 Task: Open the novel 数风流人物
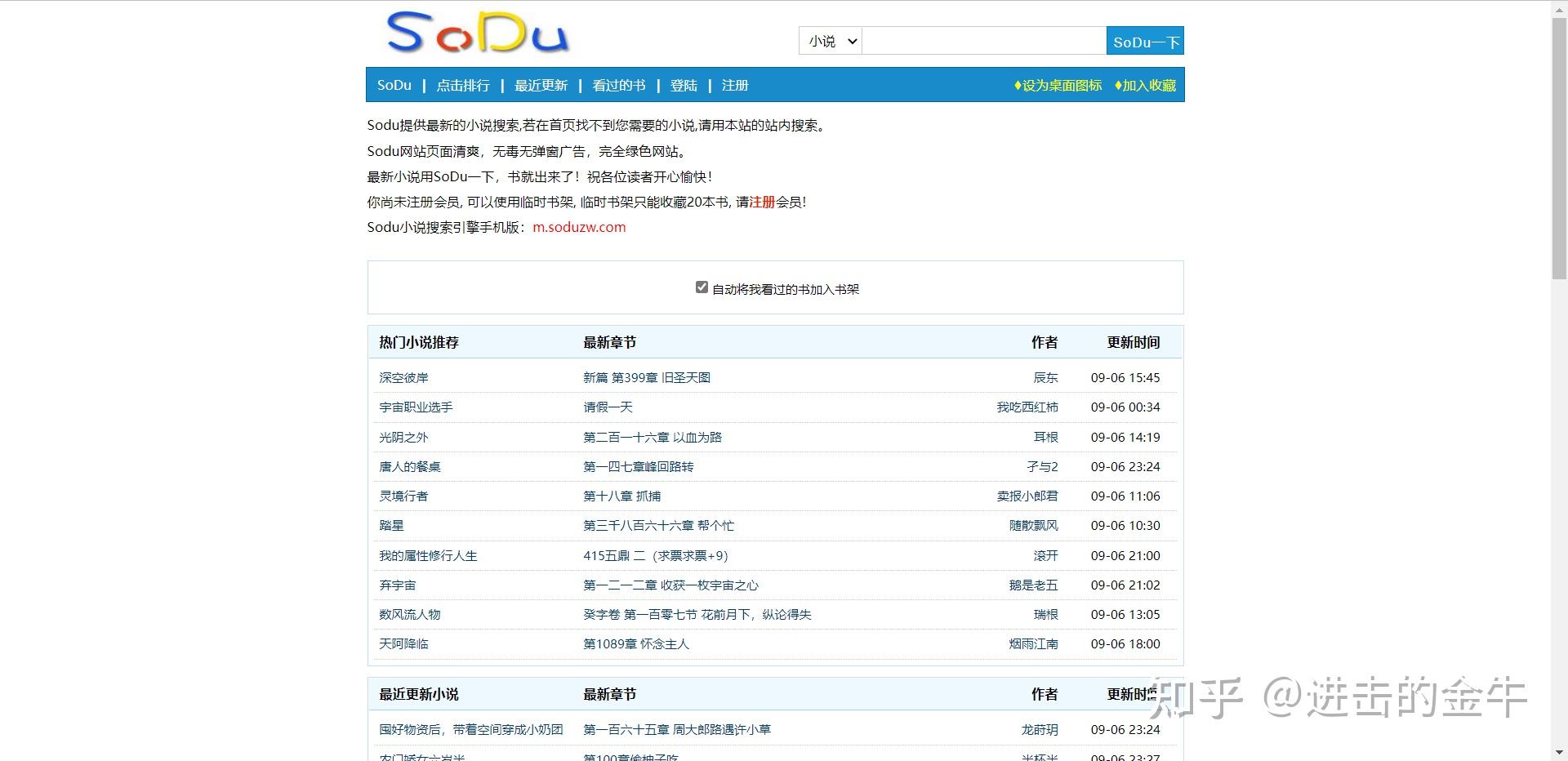(410, 614)
